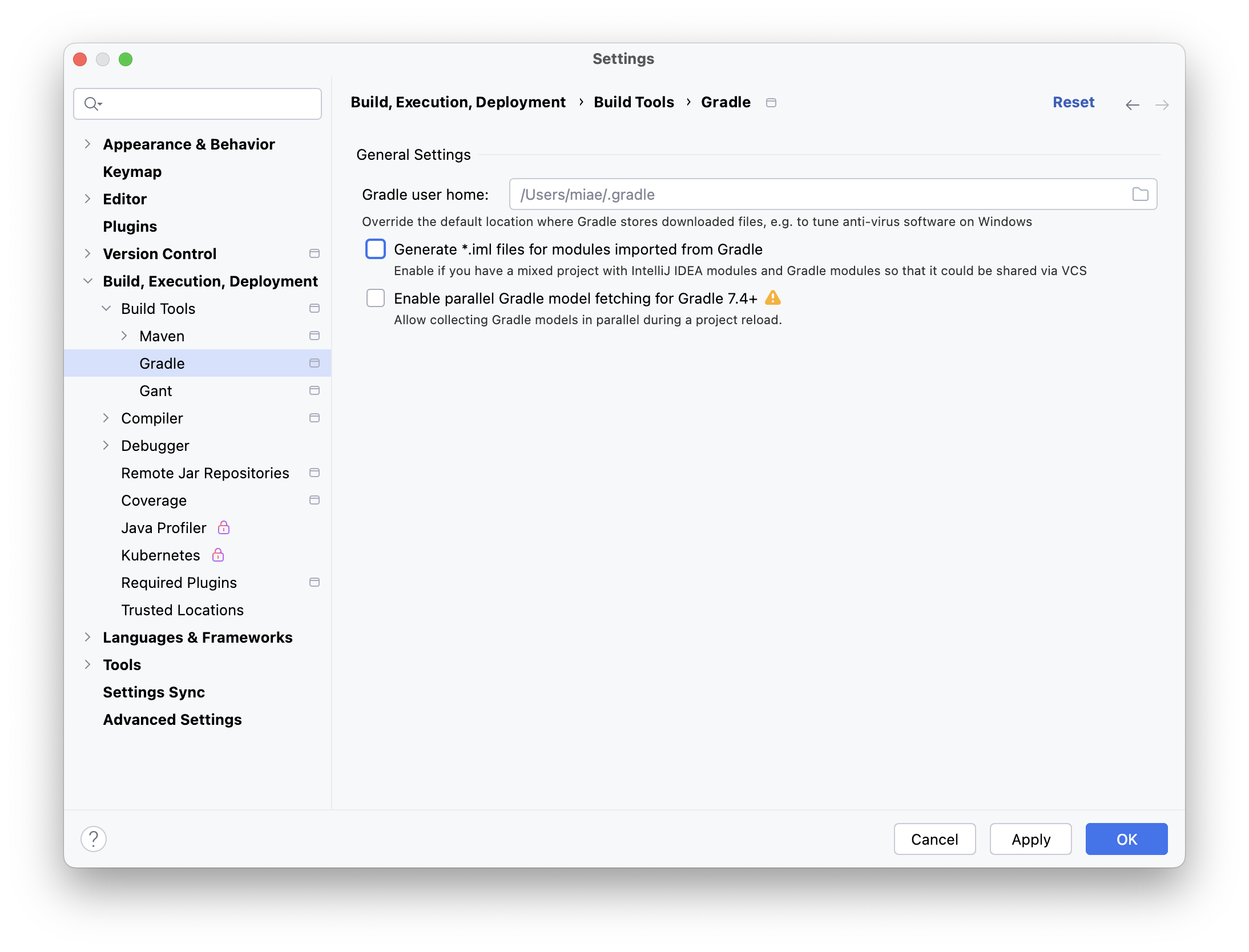This screenshot has height=952, width=1249.
Task: Open the Keymap settings page
Action: [132, 172]
